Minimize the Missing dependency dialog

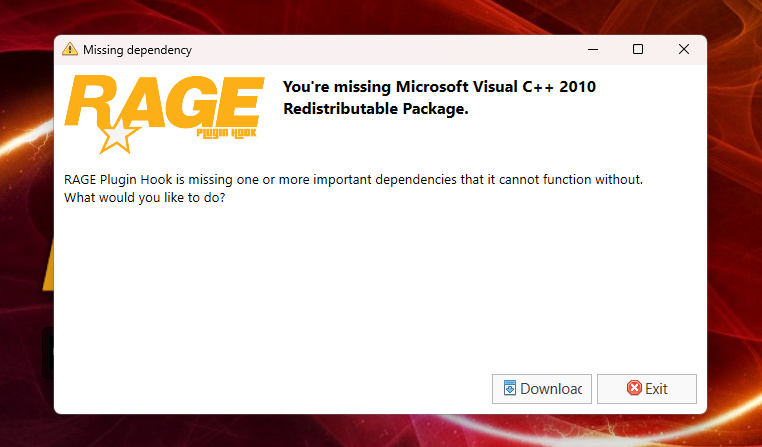[x=591, y=49]
